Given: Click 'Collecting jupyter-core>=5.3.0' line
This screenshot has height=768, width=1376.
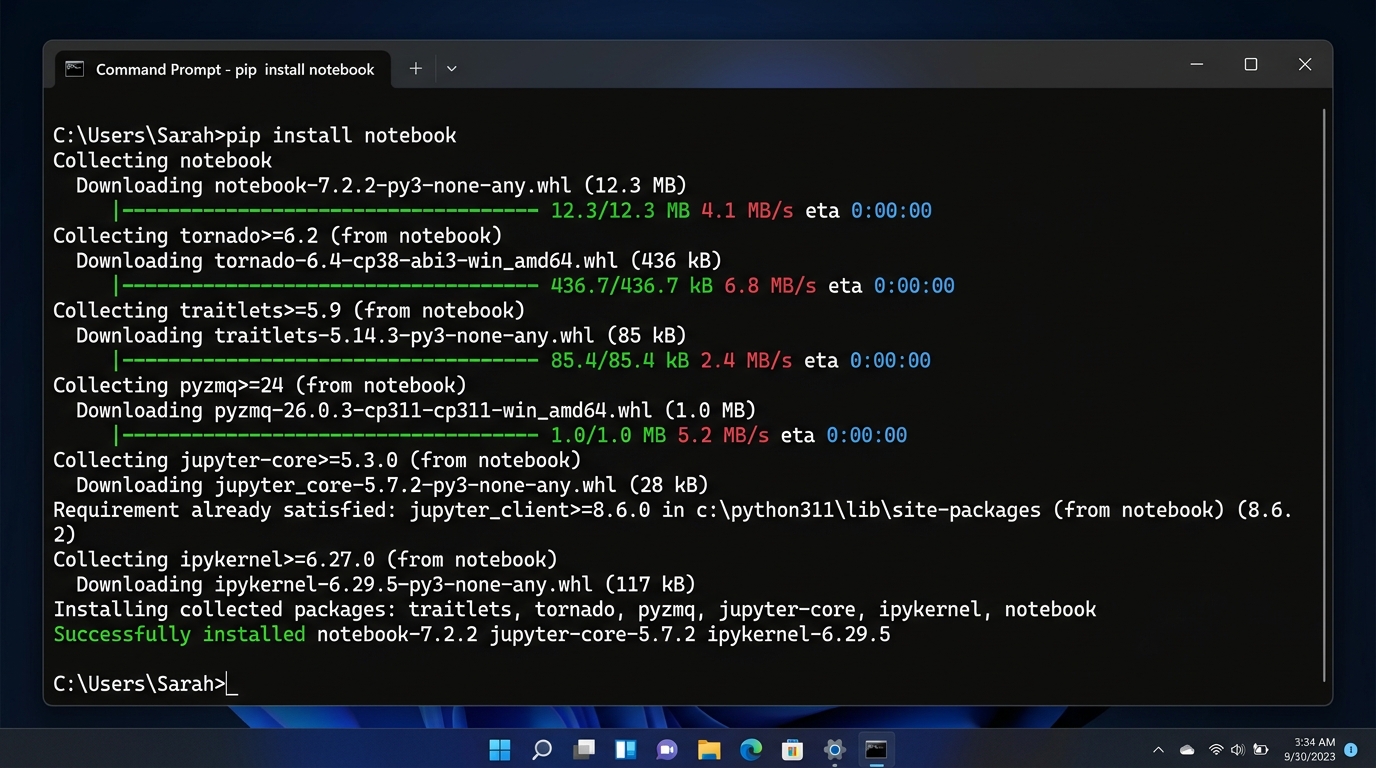Looking at the screenshot, I should 317,461.
